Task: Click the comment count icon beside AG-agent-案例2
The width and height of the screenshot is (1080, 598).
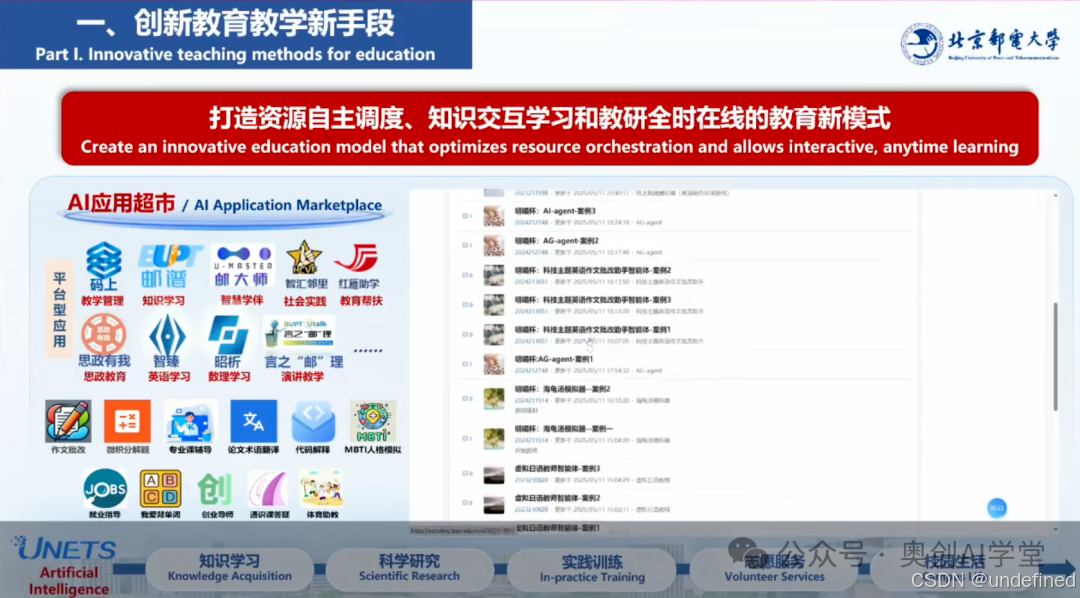Action: pos(467,245)
